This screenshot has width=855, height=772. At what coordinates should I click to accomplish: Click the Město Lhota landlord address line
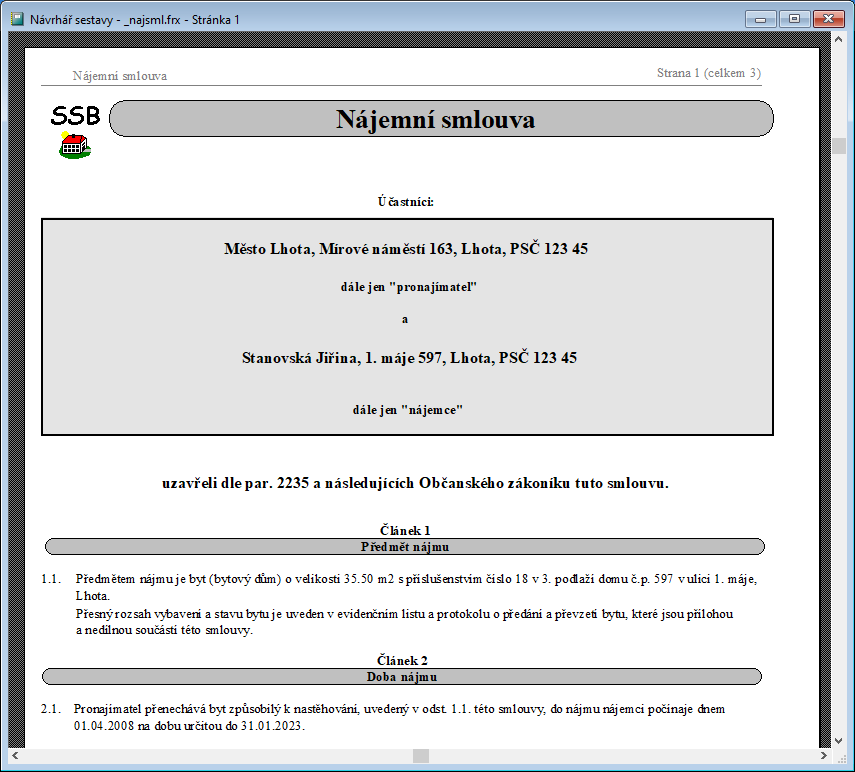click(x=405, y=249)
